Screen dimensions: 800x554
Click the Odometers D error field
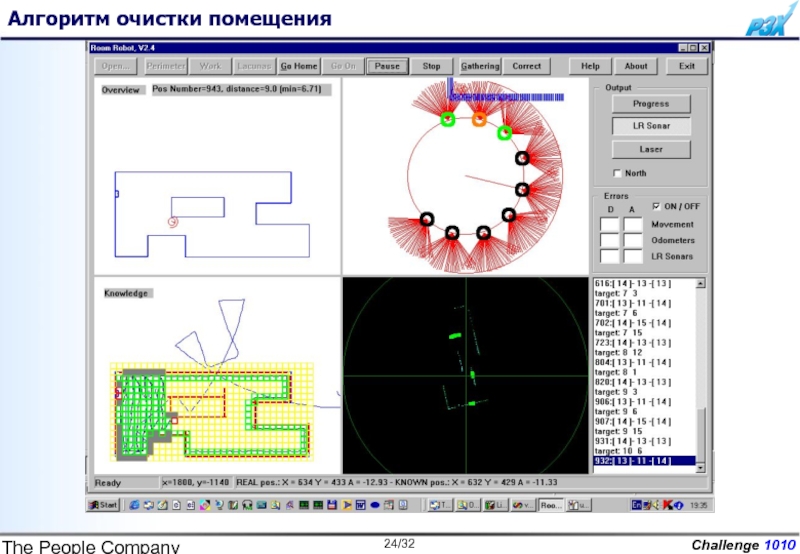[609, 240]
